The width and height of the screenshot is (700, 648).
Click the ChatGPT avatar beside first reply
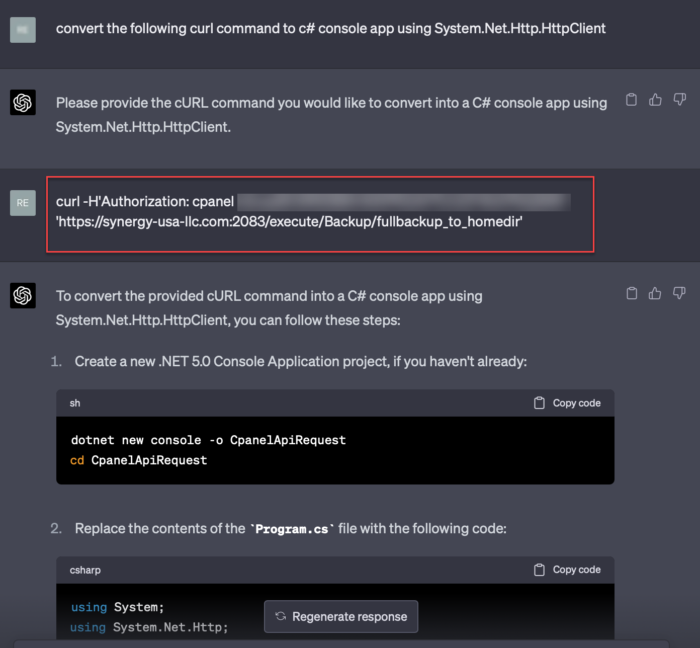(x=23, y=103)
